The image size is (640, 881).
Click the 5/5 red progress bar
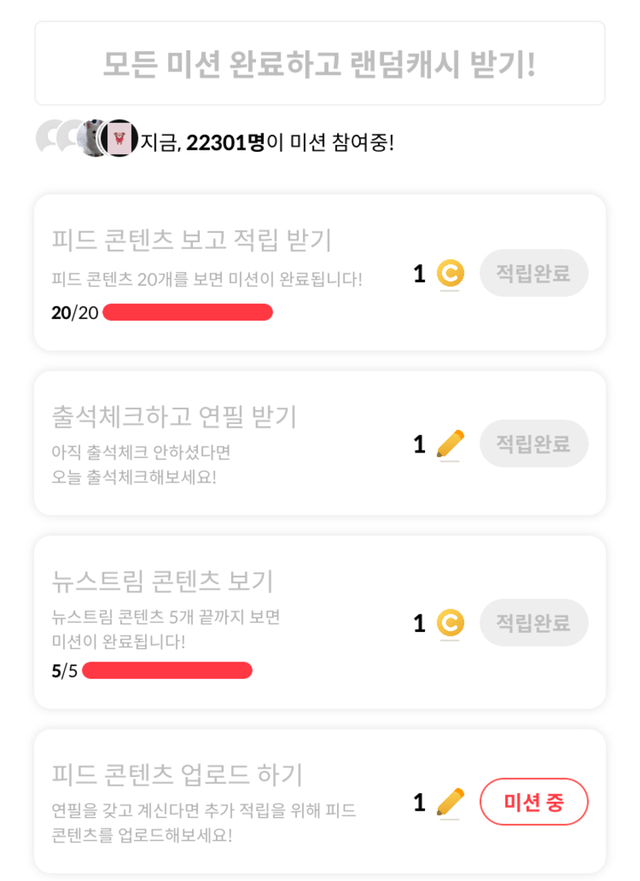(167, 670)
